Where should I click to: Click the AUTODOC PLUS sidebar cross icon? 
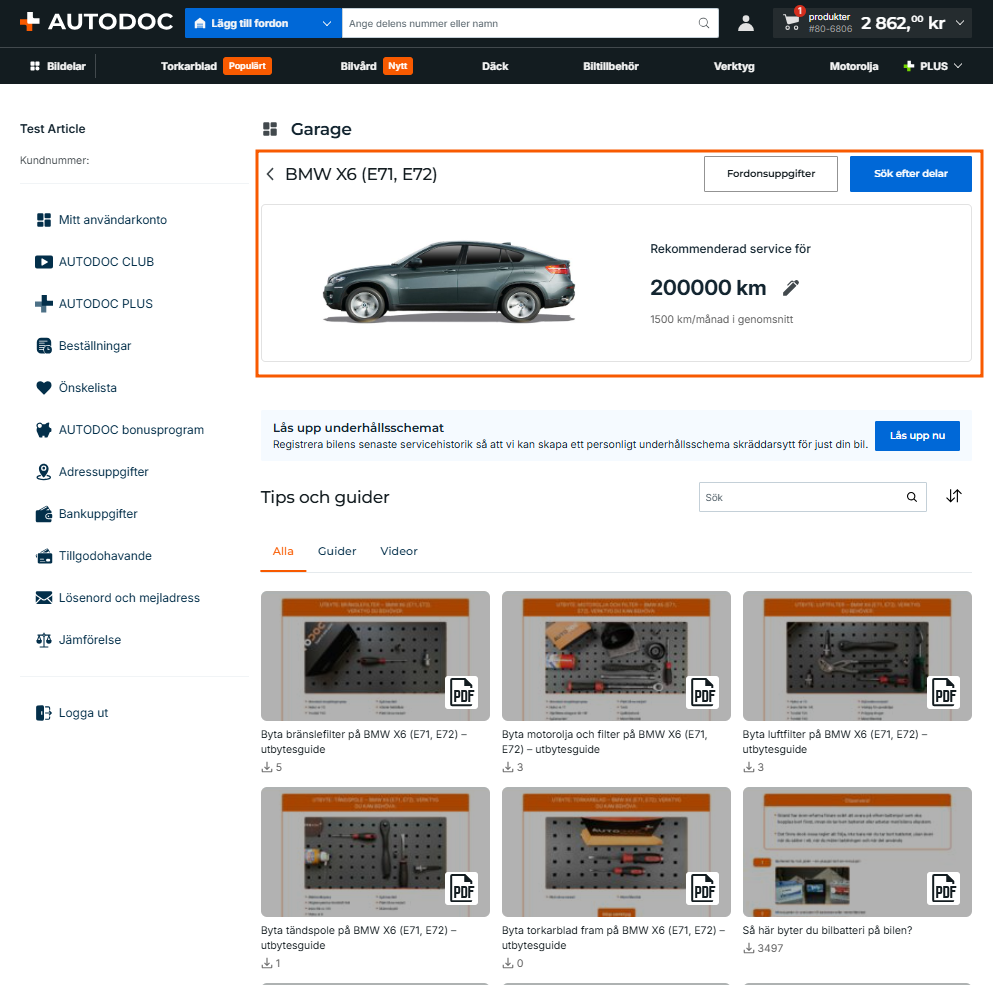pyautogui.click(x=44, y=304)
